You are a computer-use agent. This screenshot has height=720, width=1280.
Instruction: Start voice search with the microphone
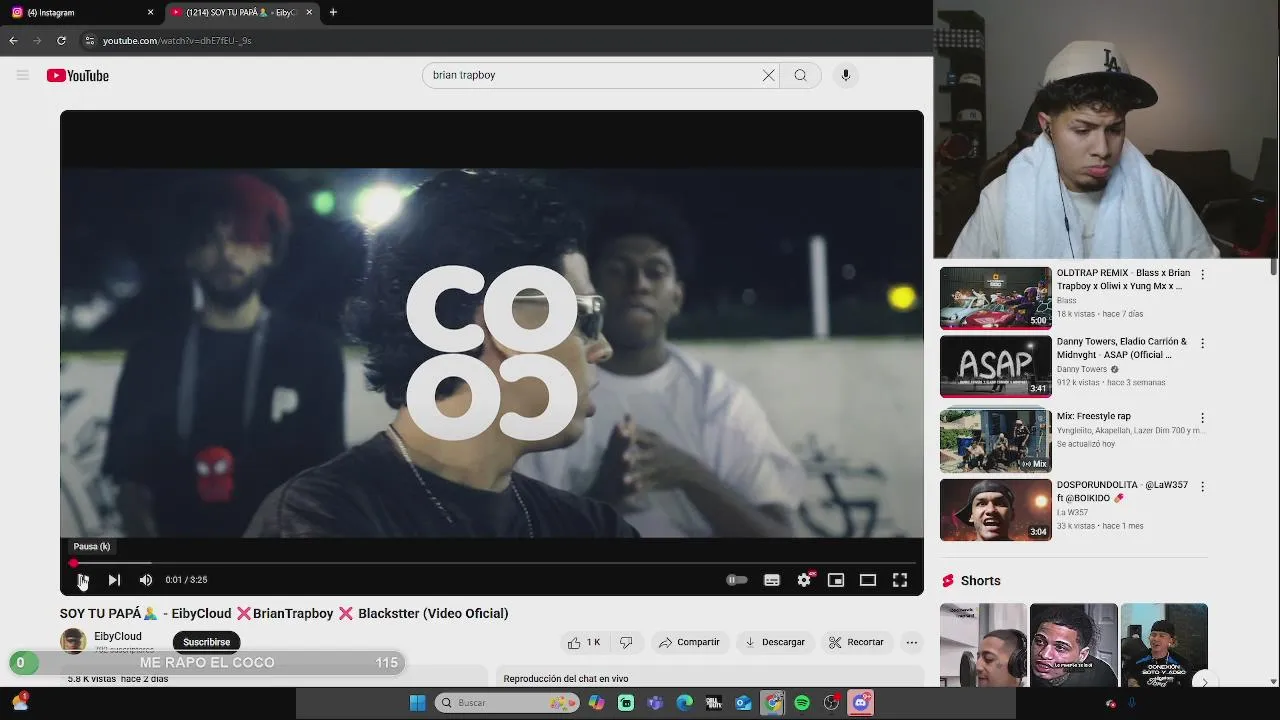coord(846,75)
